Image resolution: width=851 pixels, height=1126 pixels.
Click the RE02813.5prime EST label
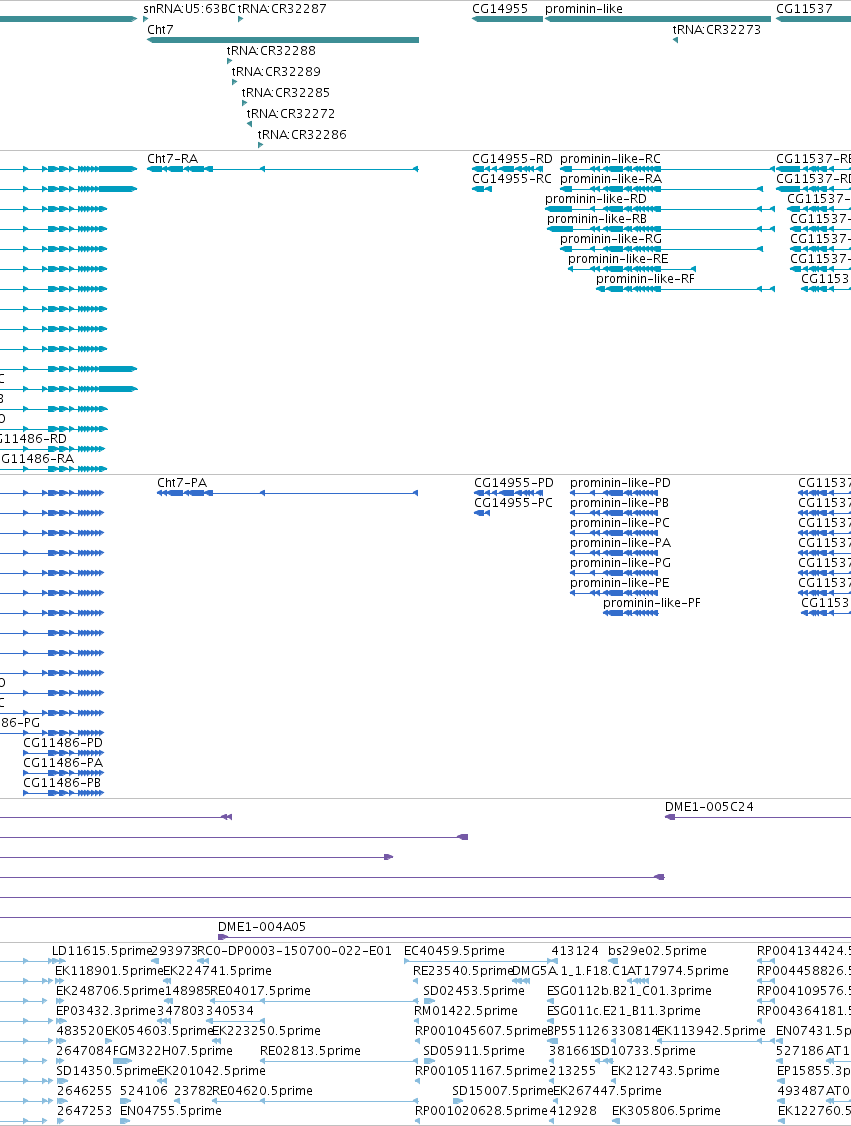click(x=310, y=1051)
